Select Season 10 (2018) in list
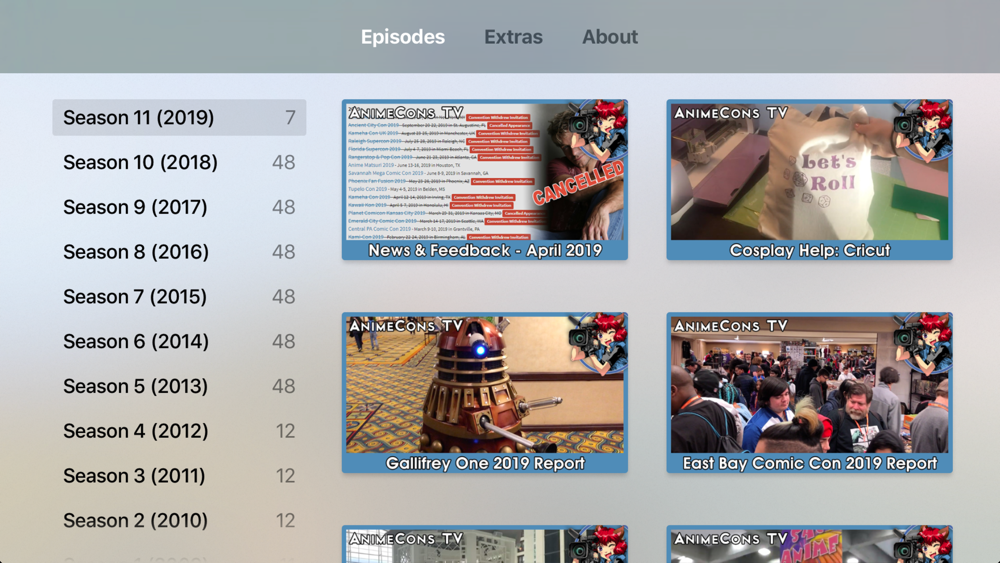 point(179,162)
